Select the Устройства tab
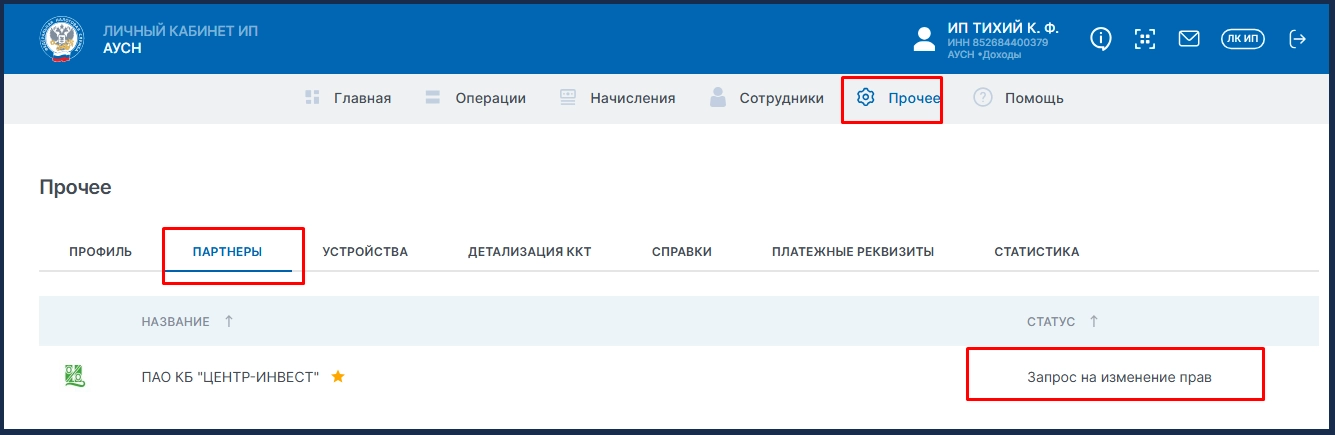Image resolution: width=1335 pixels, height=435 pixels. [365, 252]
